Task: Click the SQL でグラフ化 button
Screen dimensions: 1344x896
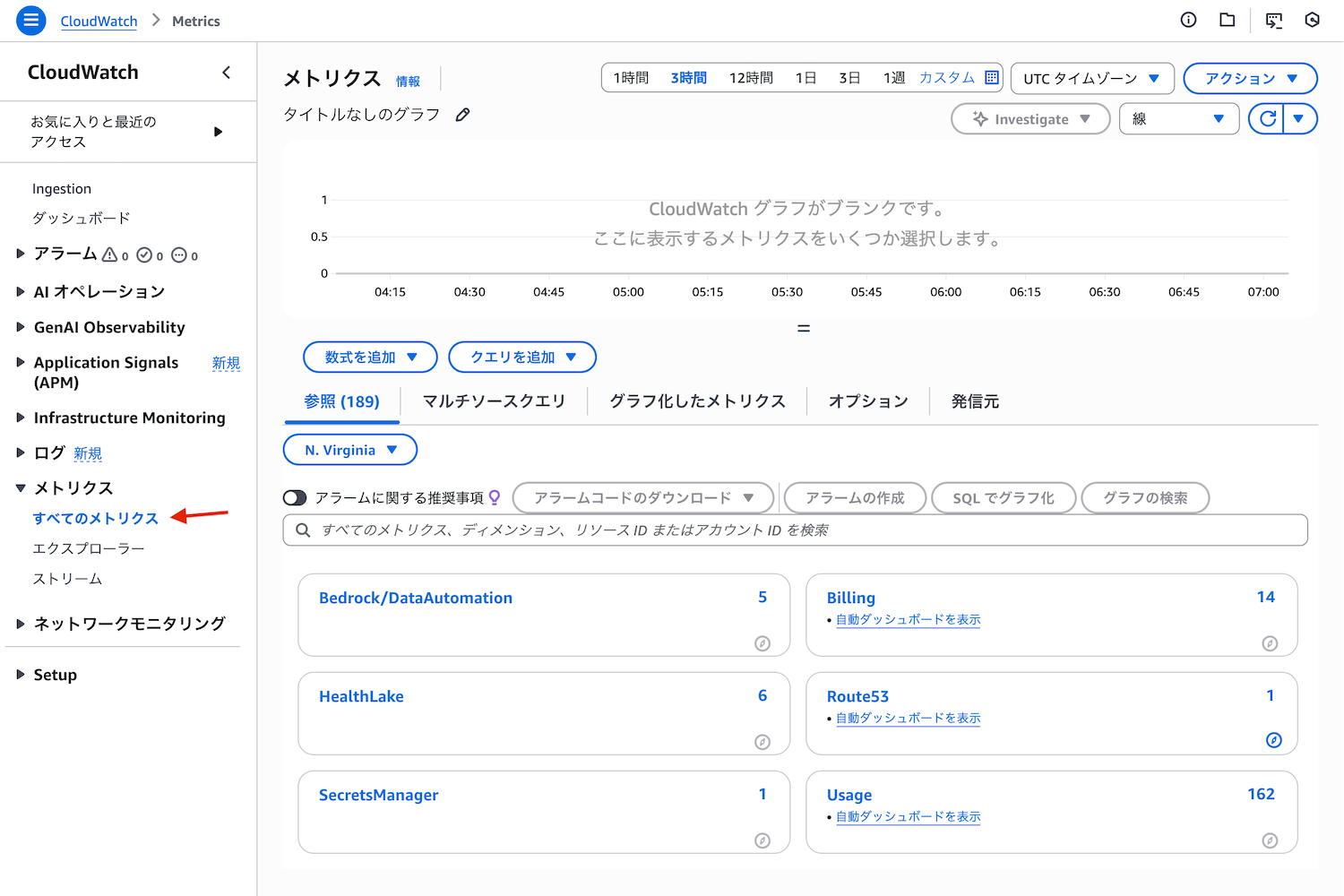Action: [x=1003, y=498]
